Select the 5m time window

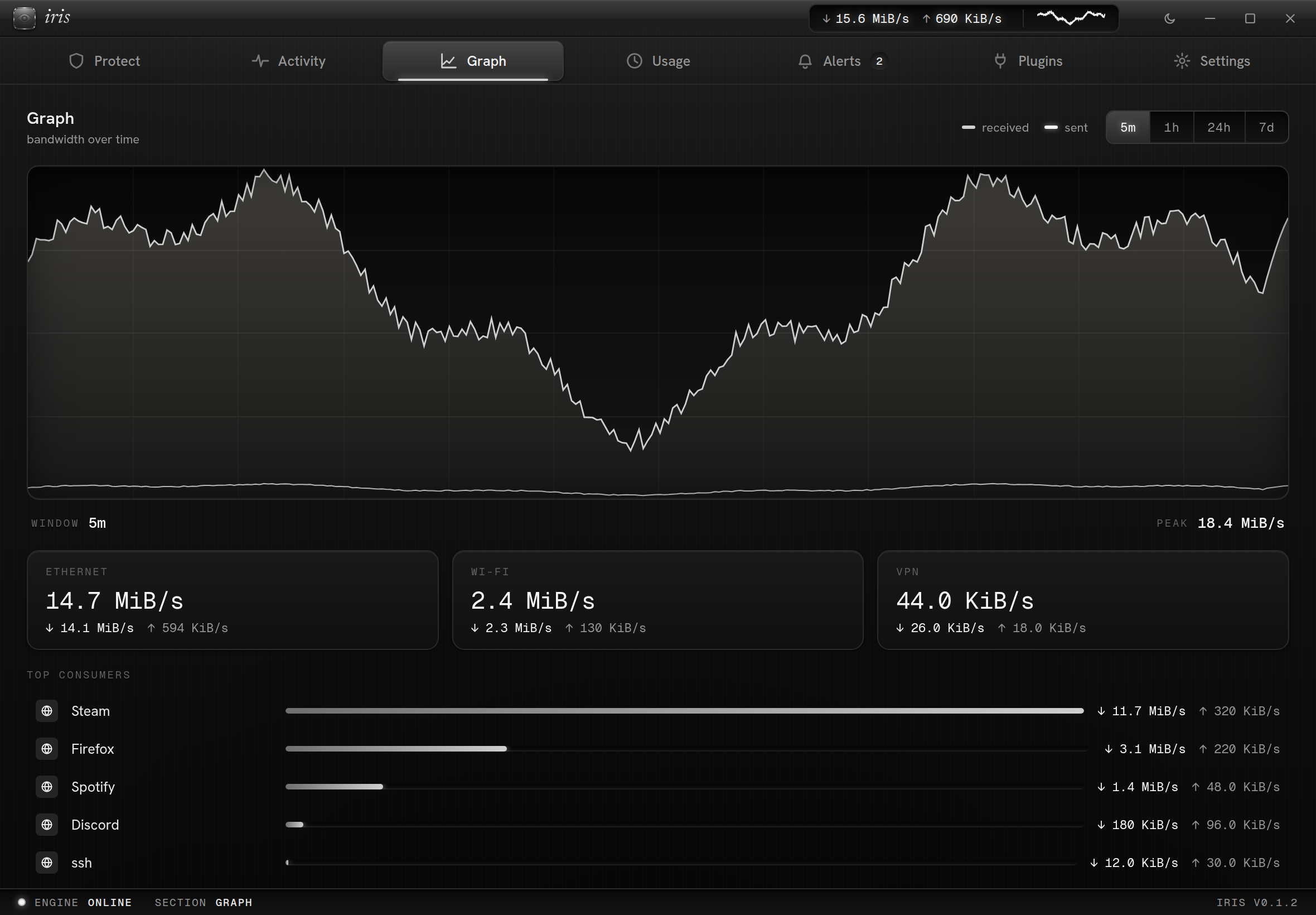click(x=1128, y=127)
